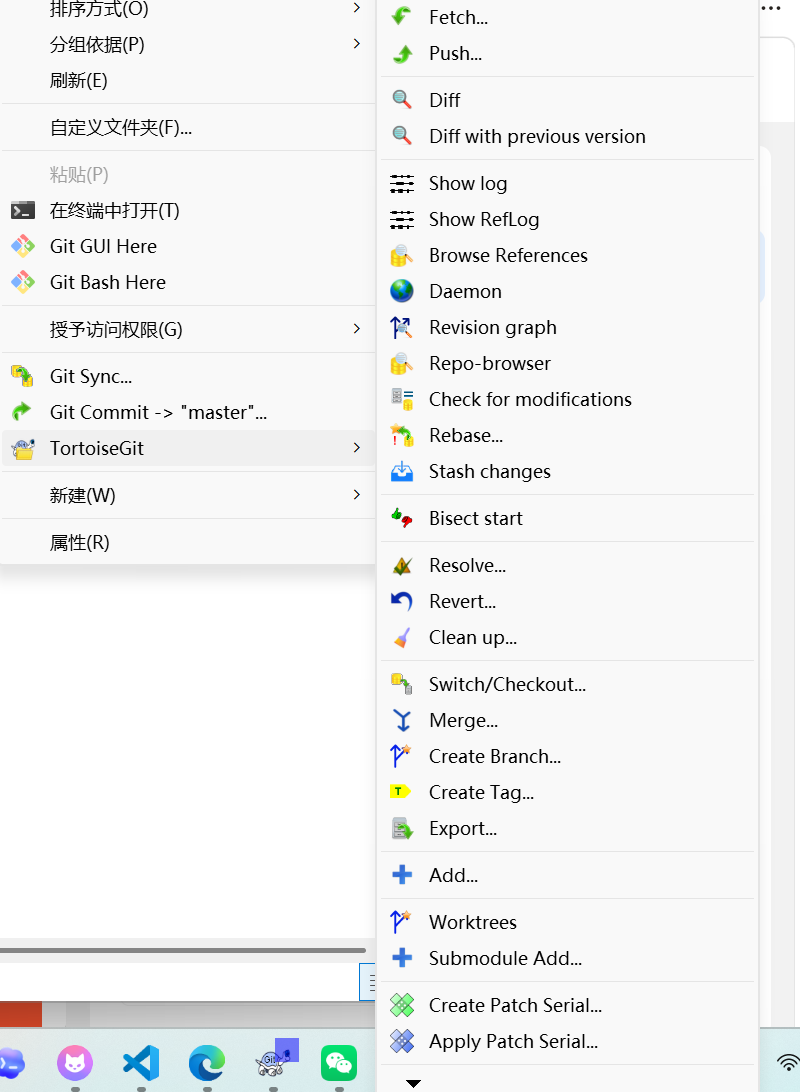Expand the 排序方式(O) submenu arrow
The width and height of the screenshot is (800, 1092).
click(356, 8)
